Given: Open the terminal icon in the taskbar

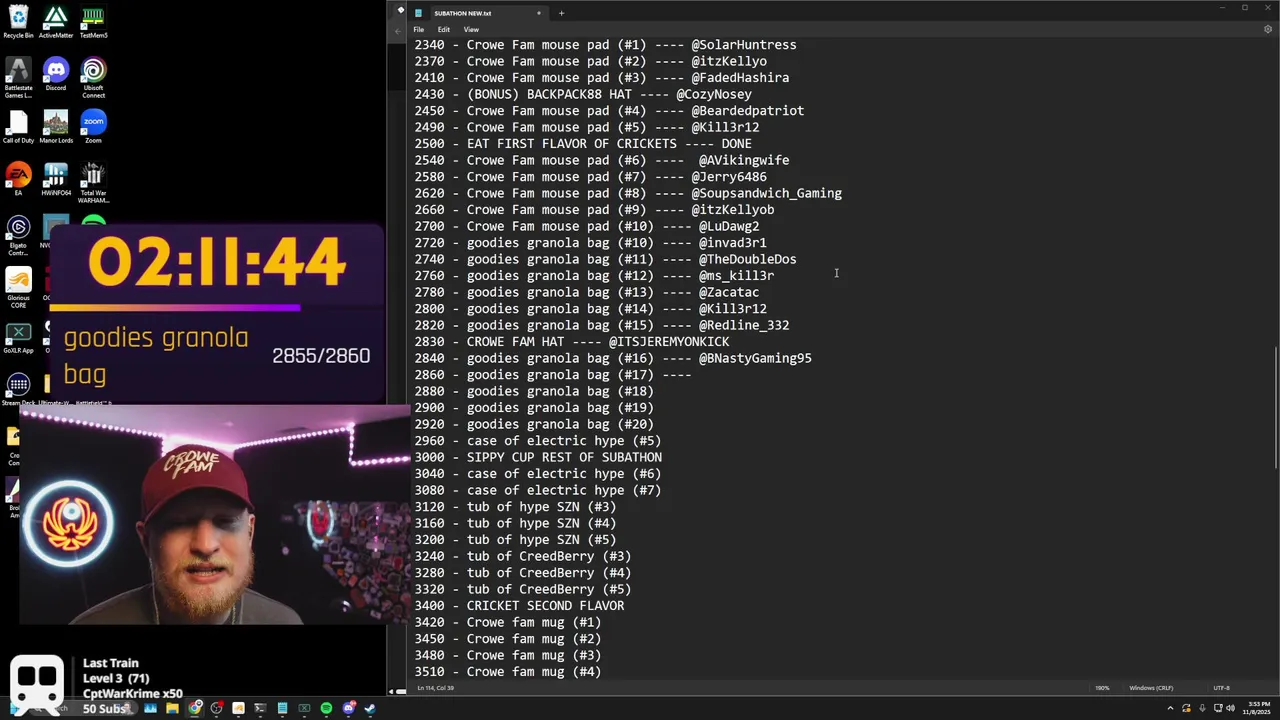Looking at the screenshot, I should coord(260,708).
